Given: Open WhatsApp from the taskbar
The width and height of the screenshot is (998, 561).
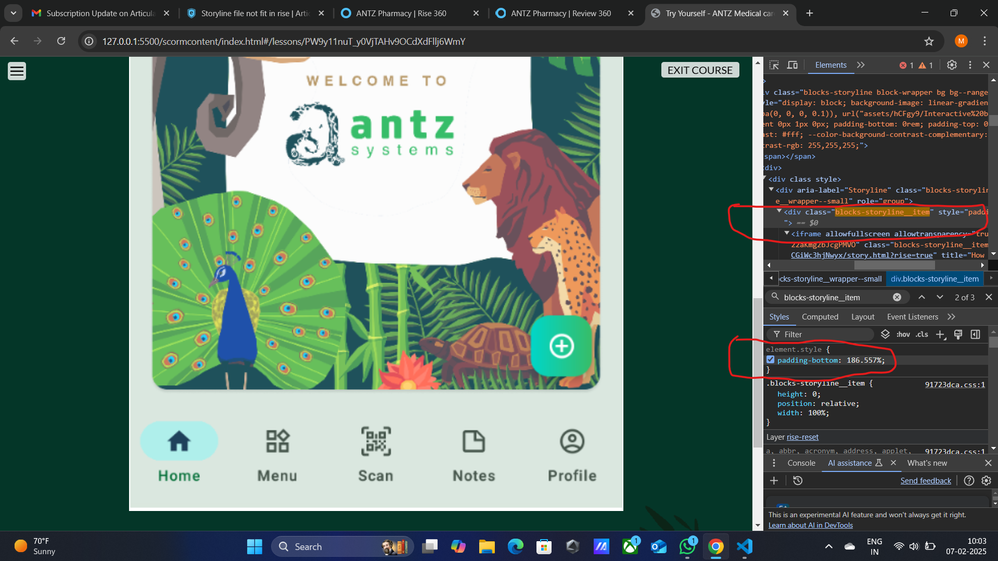Looking at the screenshot, I should pos(688,546).
